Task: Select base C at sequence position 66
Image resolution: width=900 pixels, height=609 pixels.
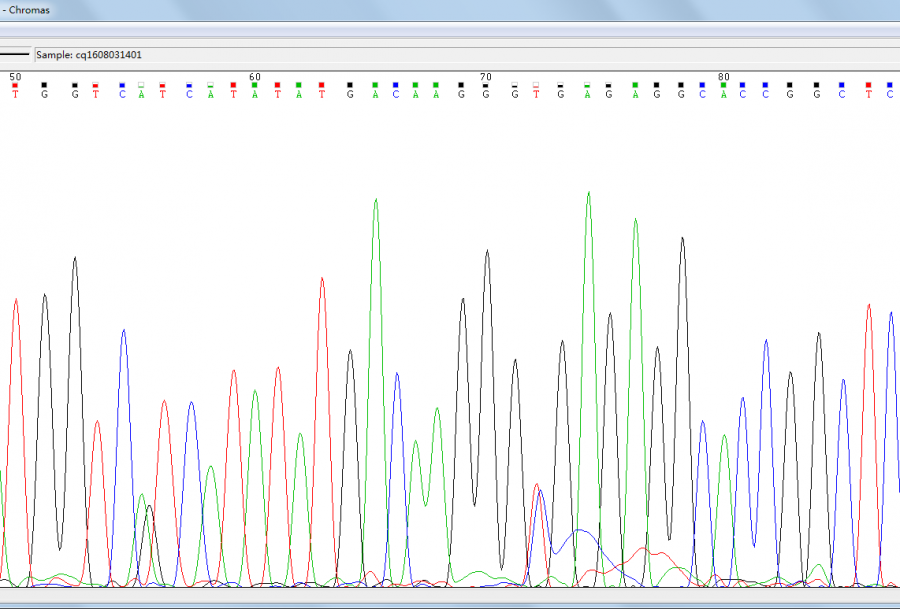Action: 395,94
